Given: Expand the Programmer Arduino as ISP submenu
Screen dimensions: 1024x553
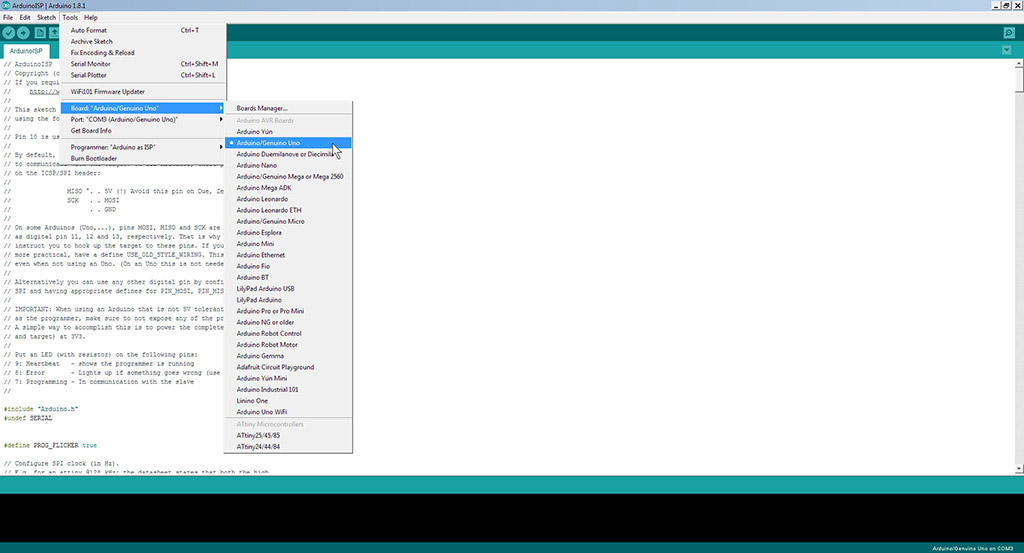Looking at the screenshot, I should tap(143, 147).
